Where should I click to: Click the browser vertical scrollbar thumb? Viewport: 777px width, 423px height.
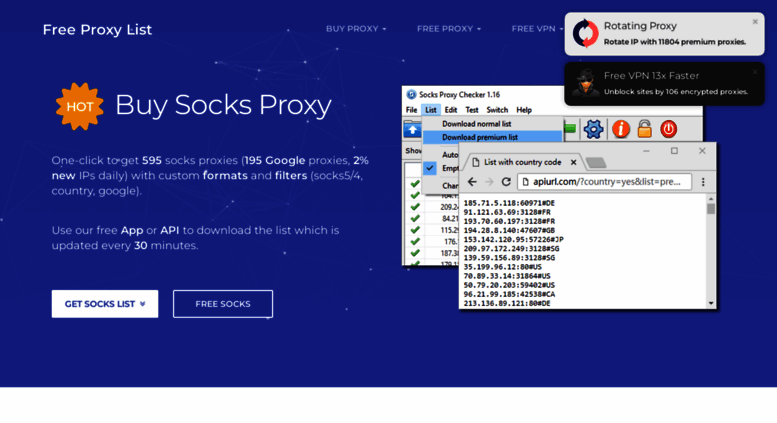tap(711, 209)
